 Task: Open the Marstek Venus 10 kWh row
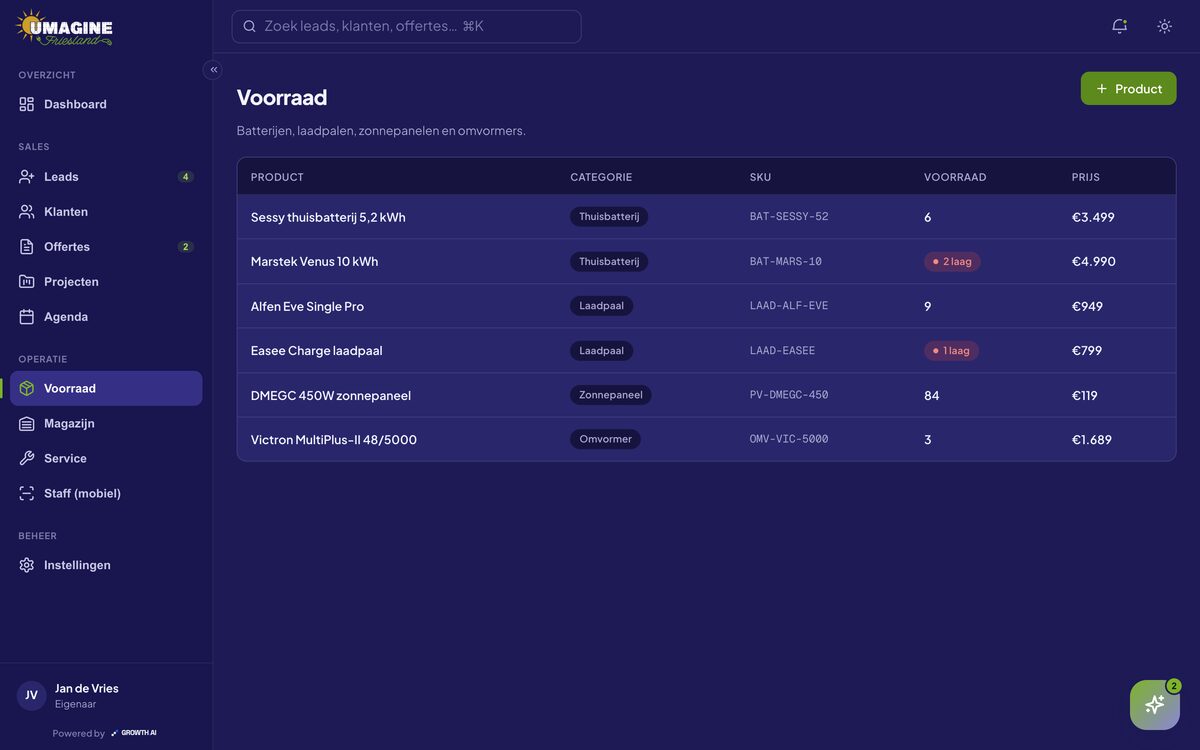[706, 261]
